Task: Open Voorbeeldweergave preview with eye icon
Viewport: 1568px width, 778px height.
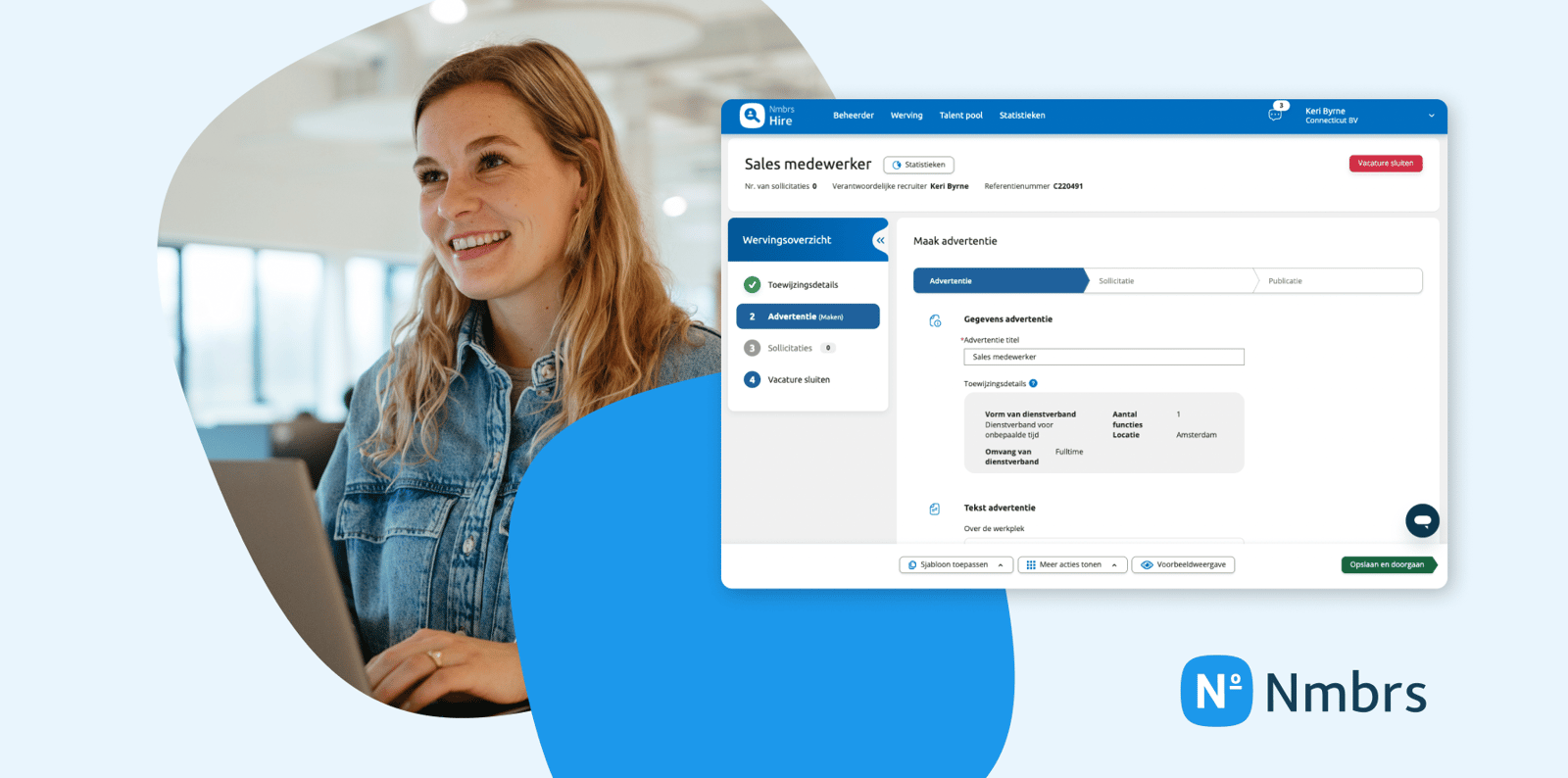Action: (1183, 565)
